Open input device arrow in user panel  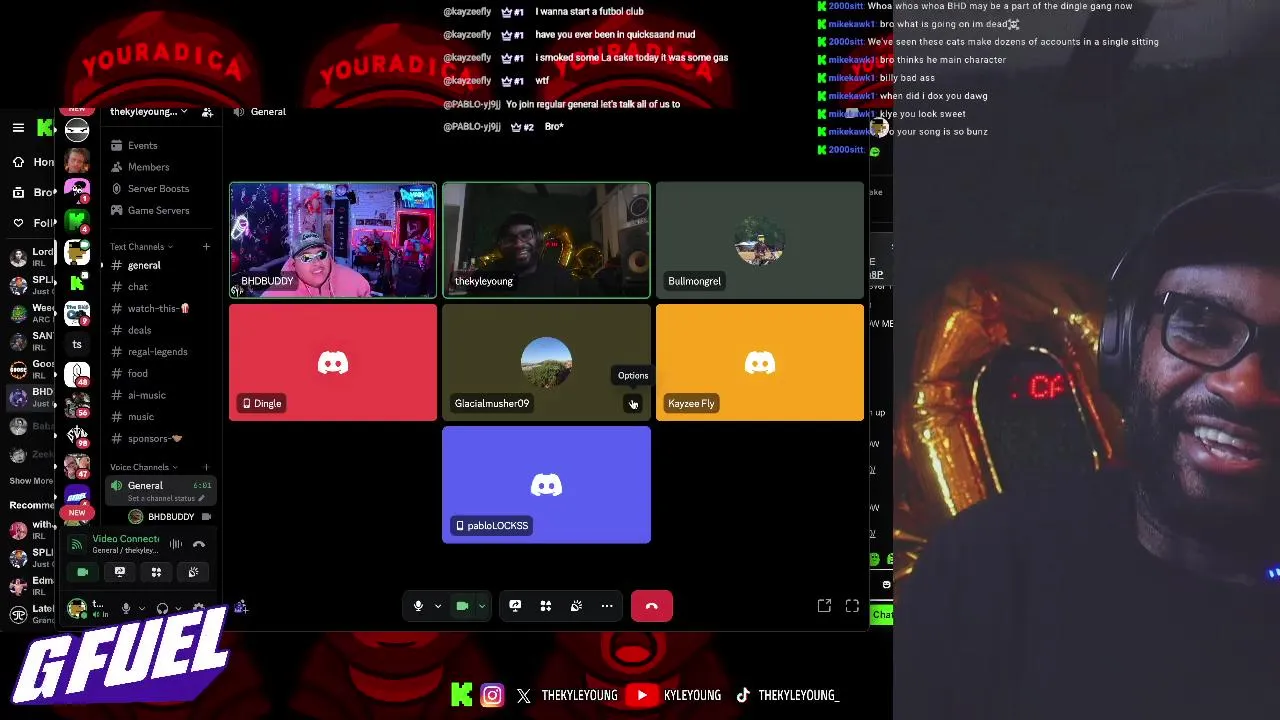point(141,608)
